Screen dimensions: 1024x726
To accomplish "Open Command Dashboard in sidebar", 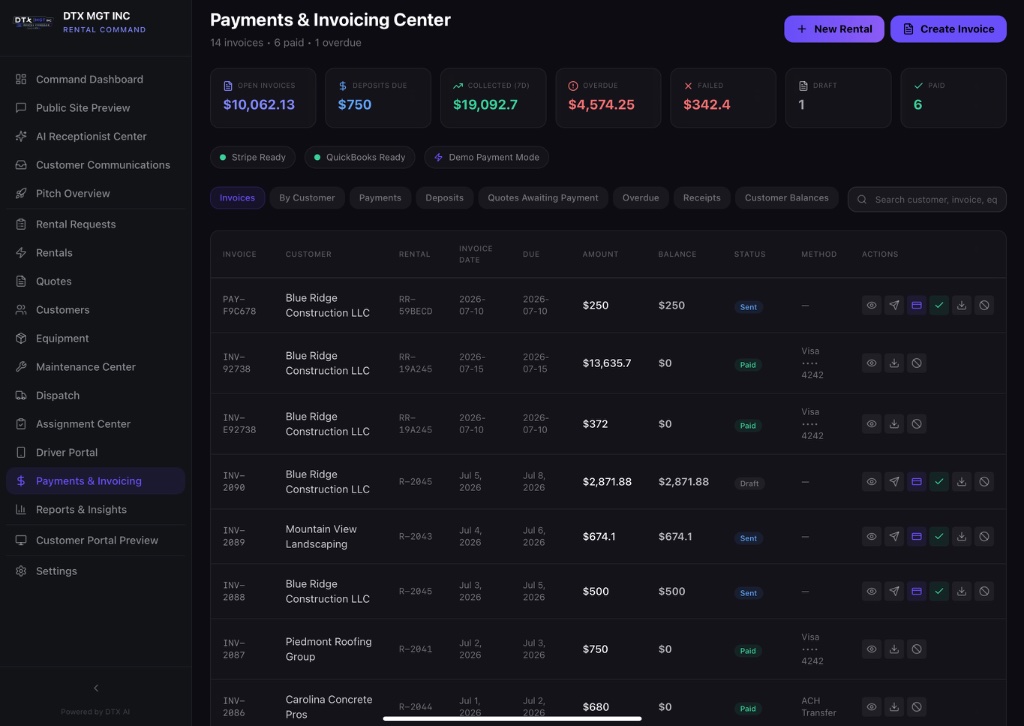I will click(x=95, y=79).
